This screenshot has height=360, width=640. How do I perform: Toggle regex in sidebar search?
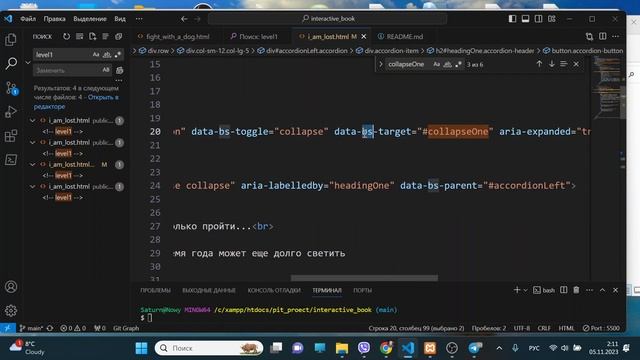(x=118, y=54)
